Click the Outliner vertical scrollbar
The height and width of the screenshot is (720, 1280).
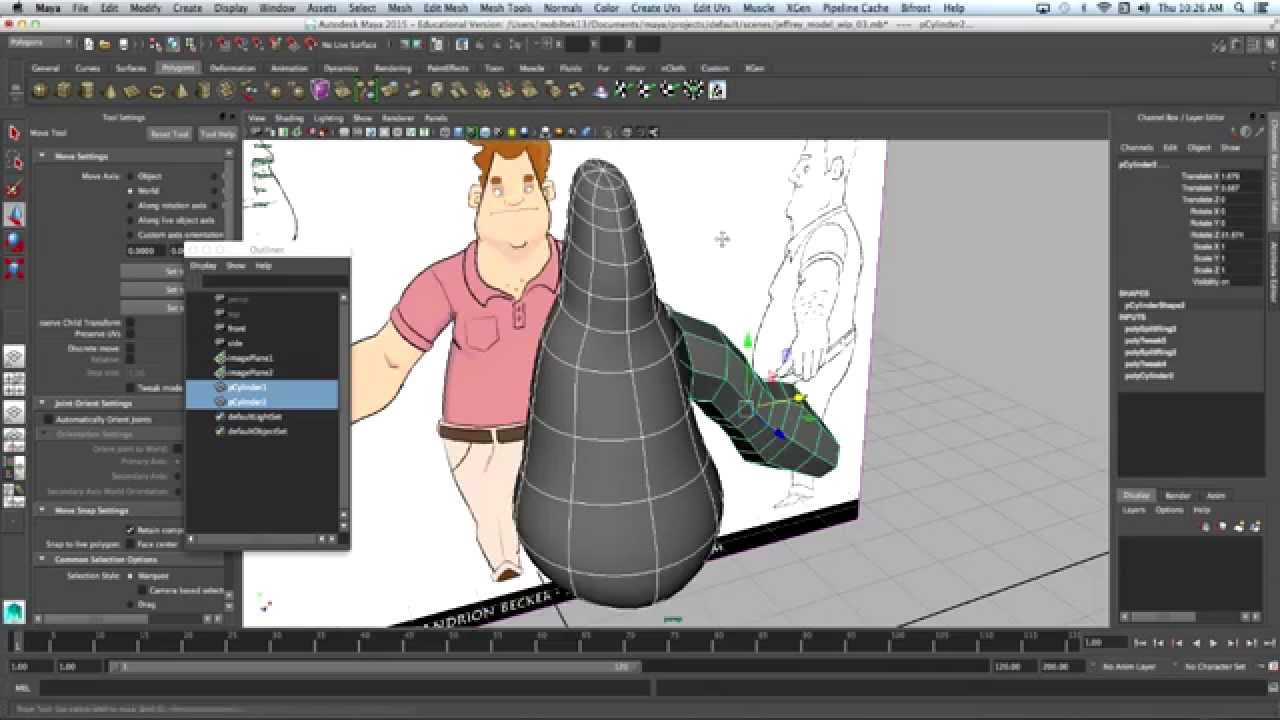(344, 410)
